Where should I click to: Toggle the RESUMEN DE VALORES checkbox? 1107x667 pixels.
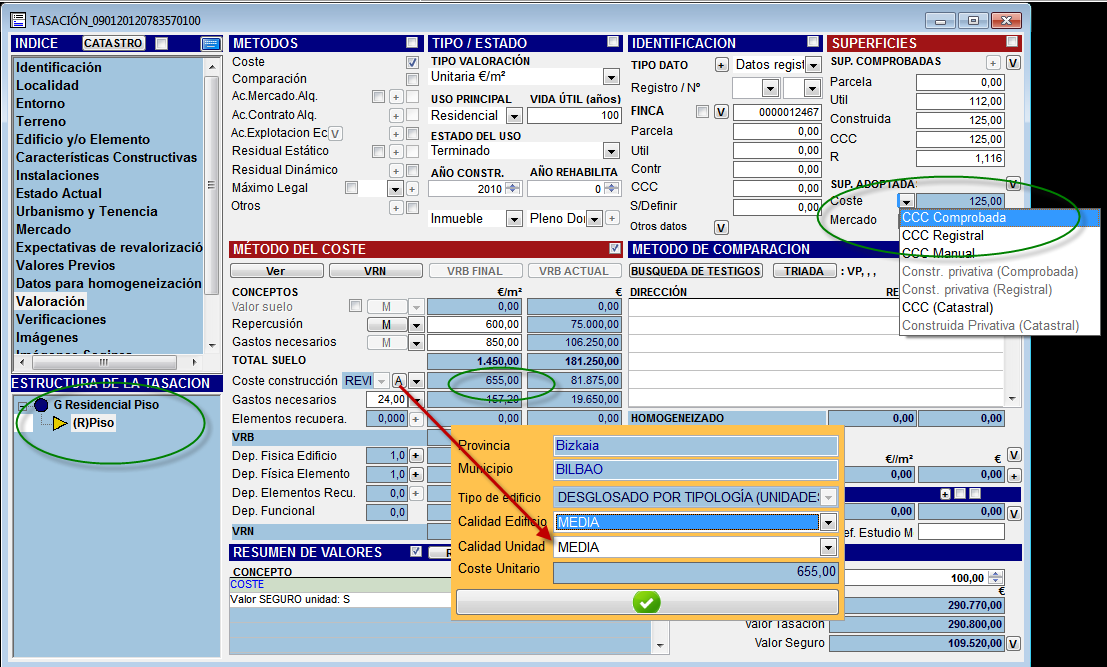click(x=416, y=551)
